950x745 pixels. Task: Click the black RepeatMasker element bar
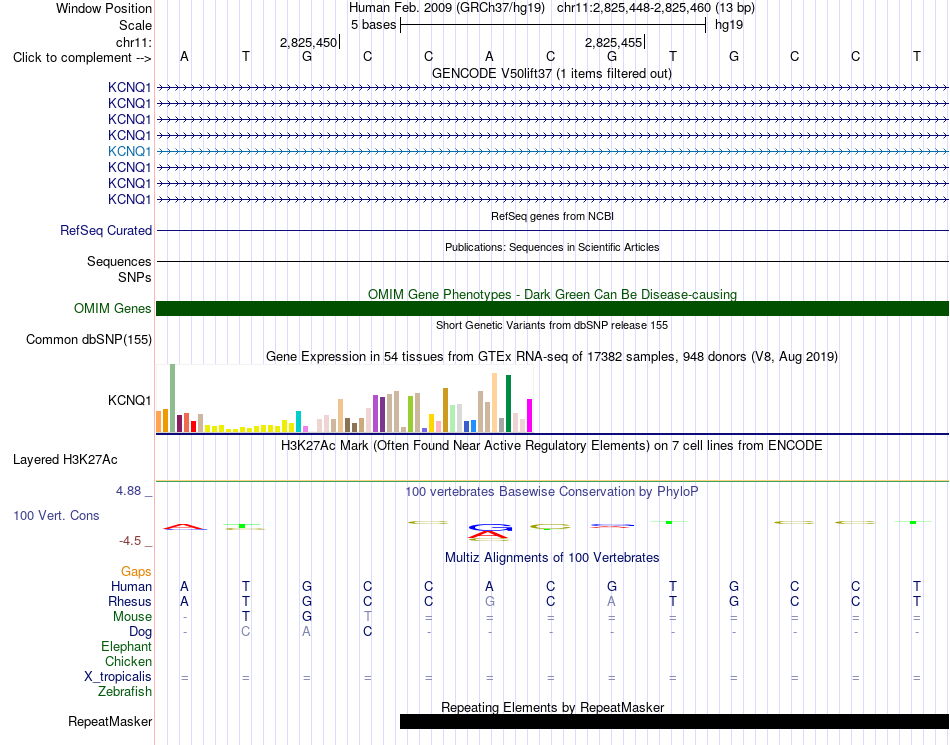(674, 721)
